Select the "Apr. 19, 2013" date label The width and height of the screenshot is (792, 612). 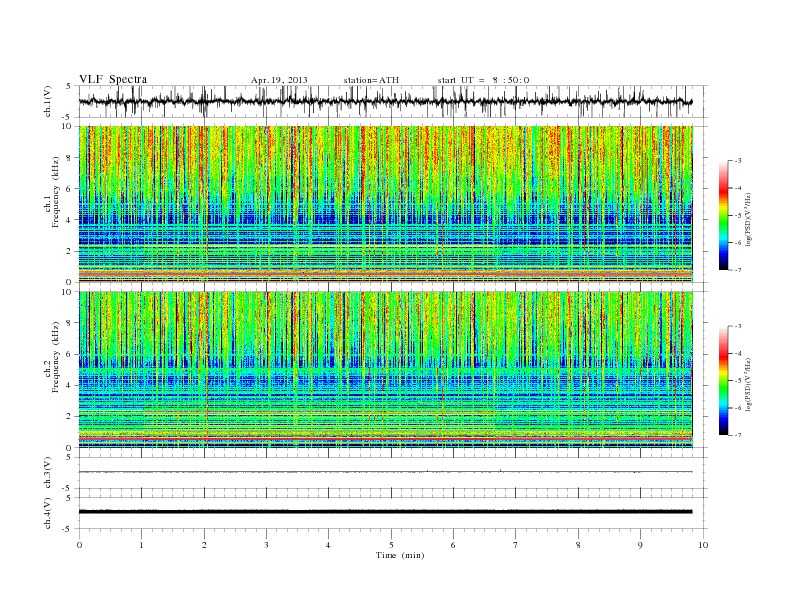(x=279, y=80)
